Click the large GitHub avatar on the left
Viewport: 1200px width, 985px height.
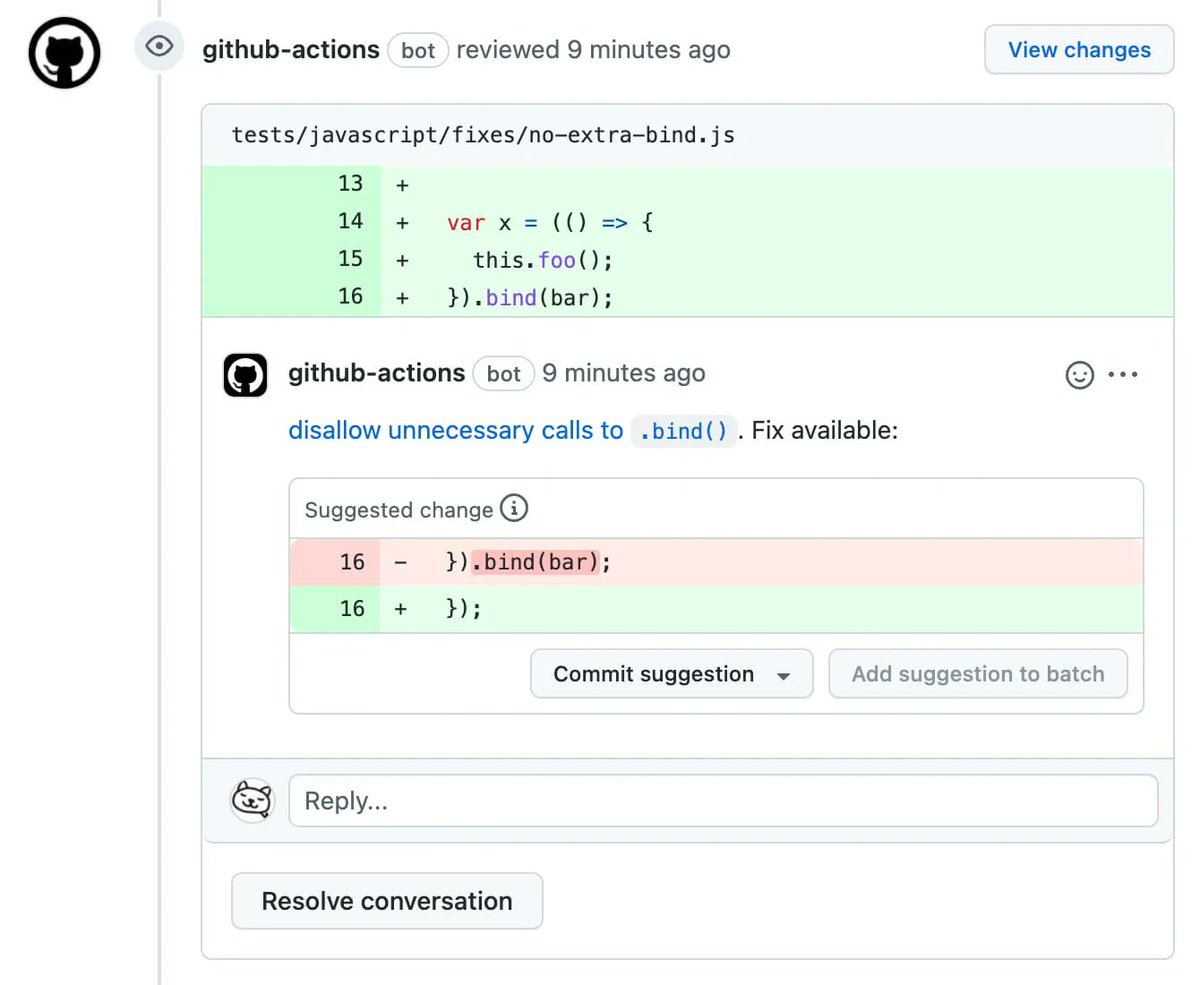point(63,52)
